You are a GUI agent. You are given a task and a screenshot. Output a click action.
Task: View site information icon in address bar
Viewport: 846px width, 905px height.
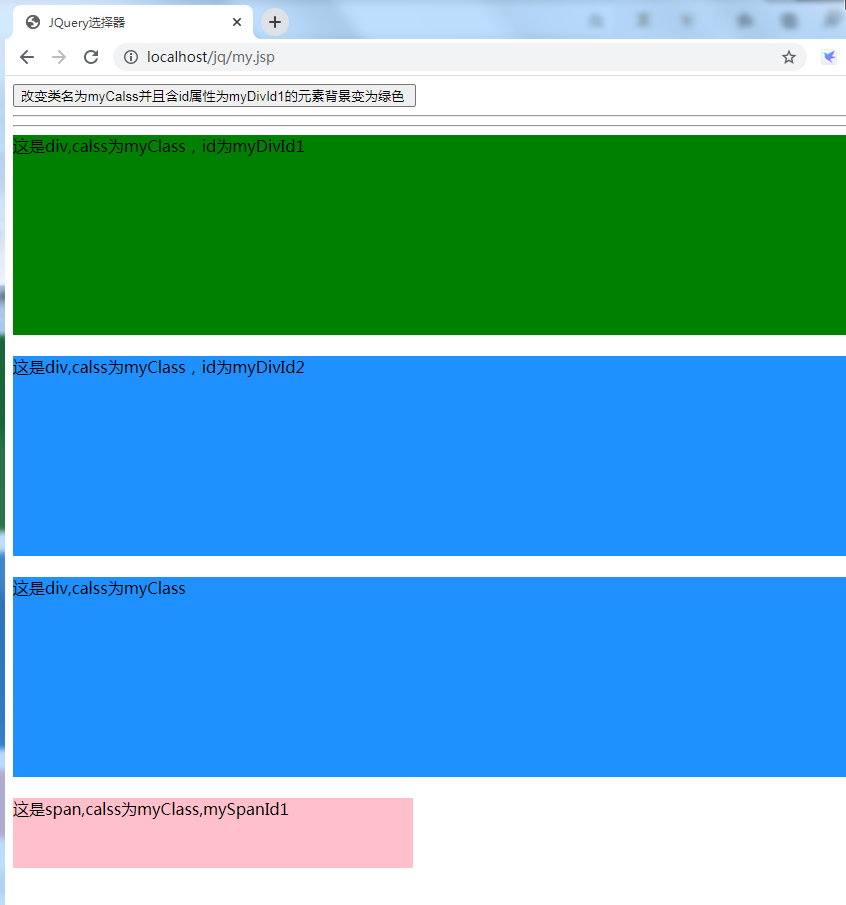coord(131,57)
